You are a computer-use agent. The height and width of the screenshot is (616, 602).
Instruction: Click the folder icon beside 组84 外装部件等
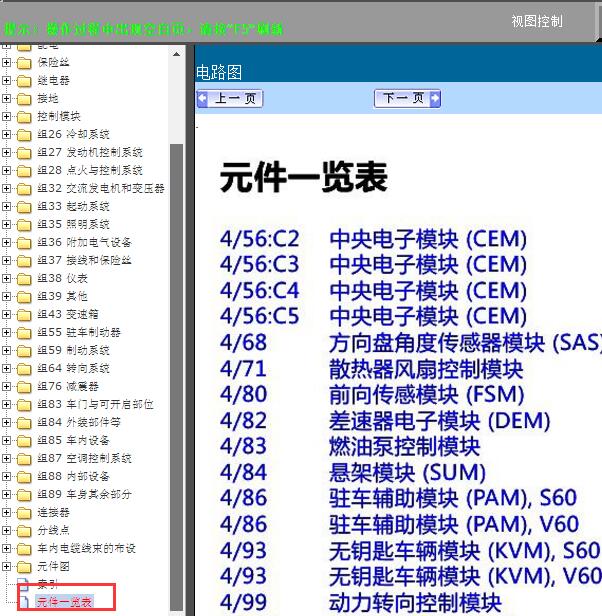[24, 423]
